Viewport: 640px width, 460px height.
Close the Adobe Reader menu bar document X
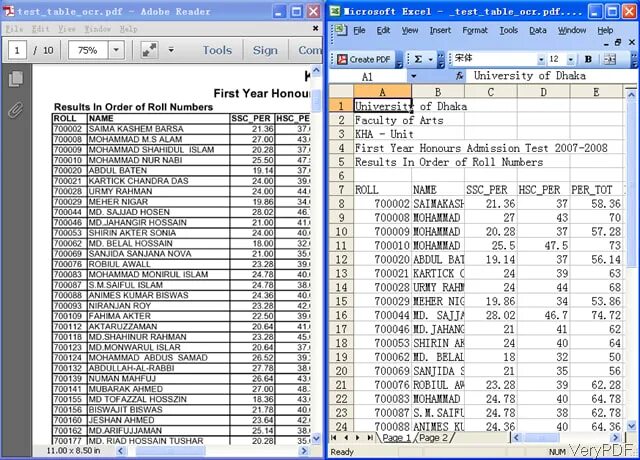click(x=316, y=28)
